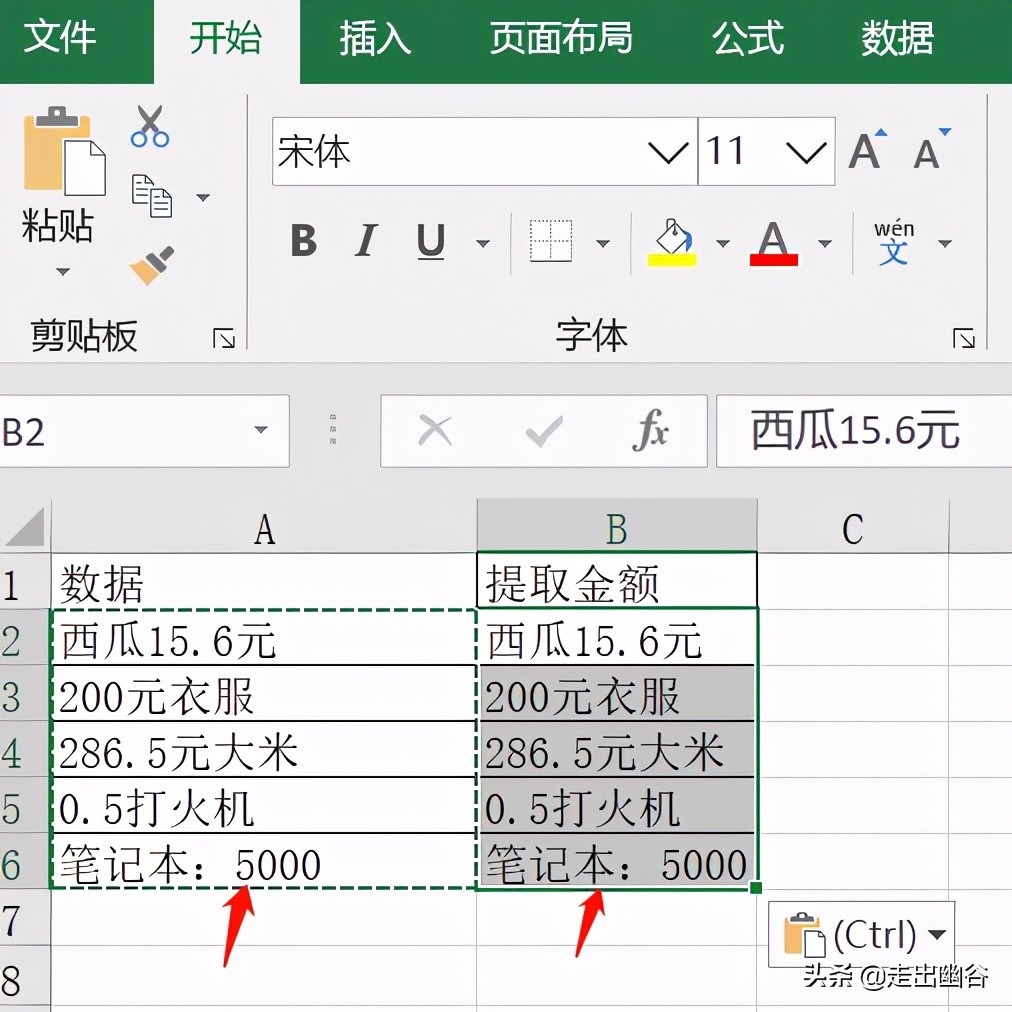Open the font size 11 dropdown
The height and width of the screenshot is (1012, 1012).
point(806,153)
